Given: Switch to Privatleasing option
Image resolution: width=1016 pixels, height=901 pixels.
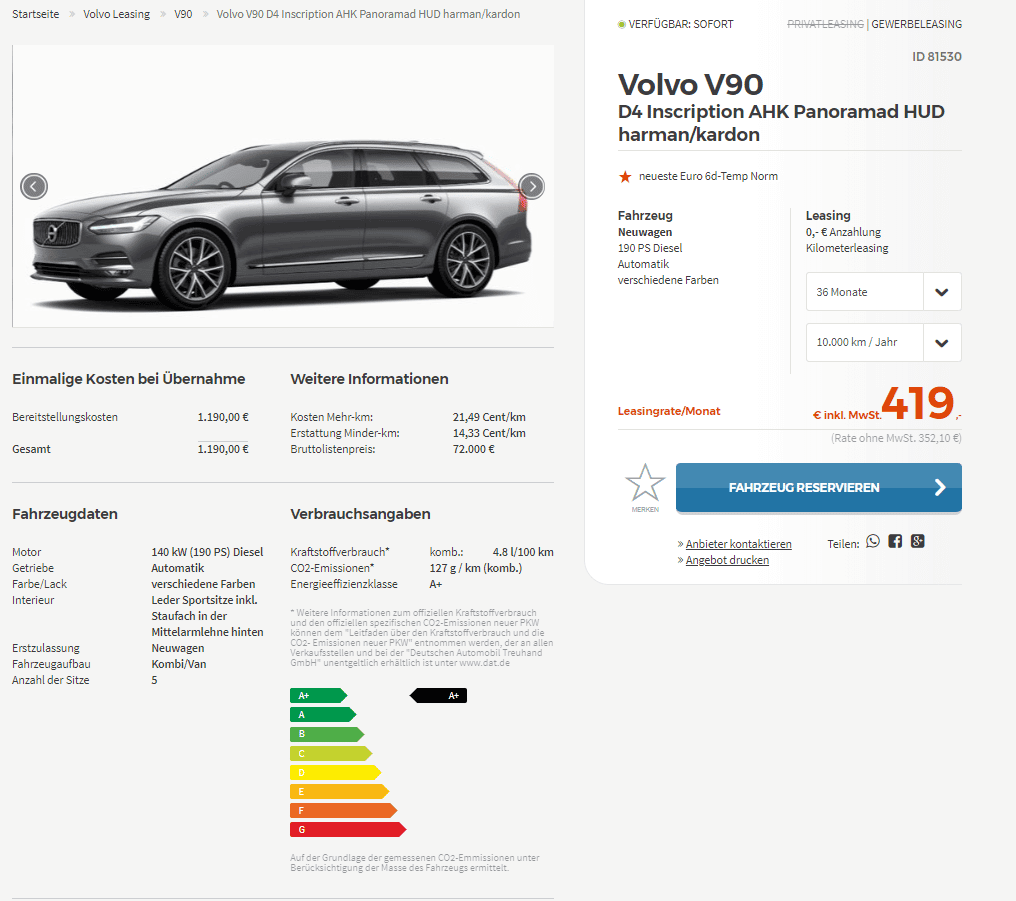Looking at the screenshot, I should point(825,24).
